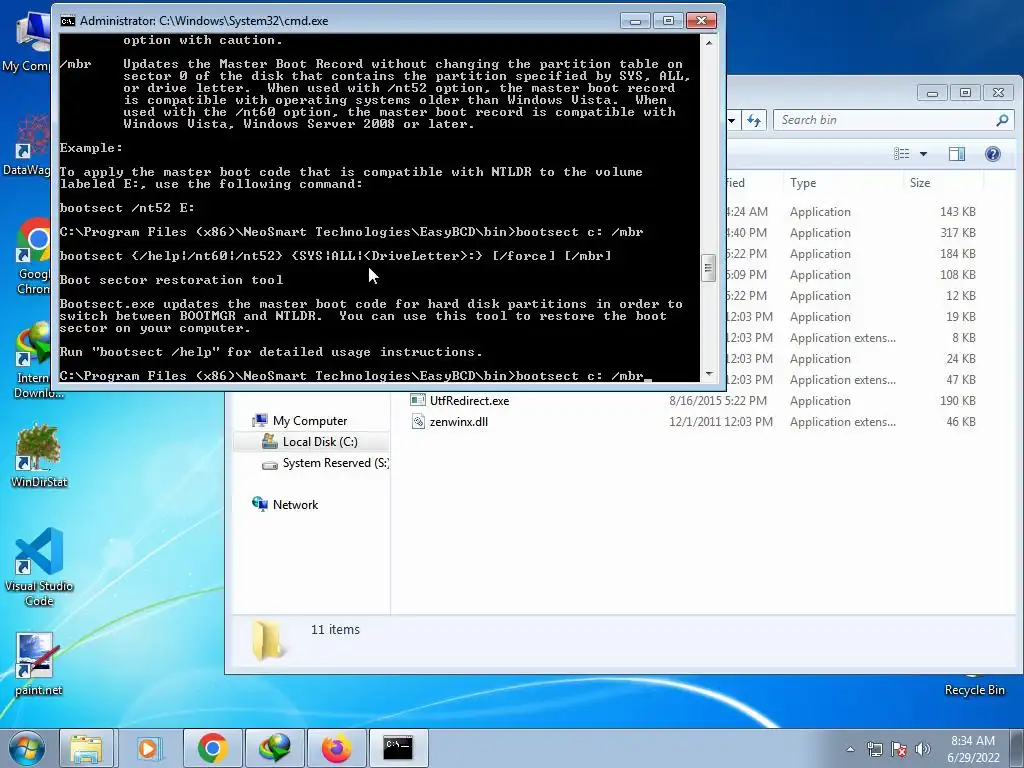Toggle the Explorer preview pane button
The width and height of the screenshot is (1024, 768).
[x=957, y=154]
